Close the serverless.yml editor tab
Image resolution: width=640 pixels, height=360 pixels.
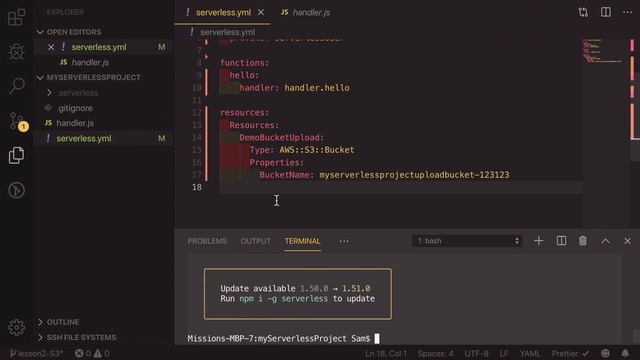click(x=261, y=13)
